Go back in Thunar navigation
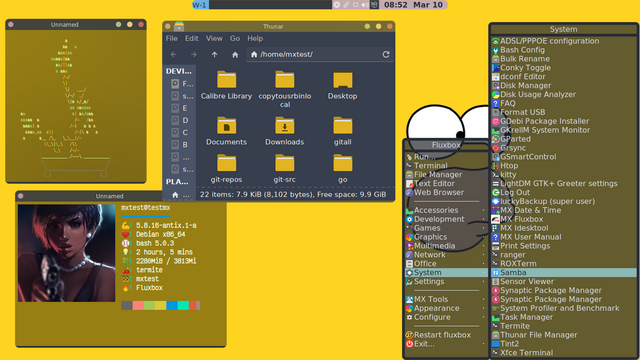Screen dimensions: 640x360 [173, 54]
